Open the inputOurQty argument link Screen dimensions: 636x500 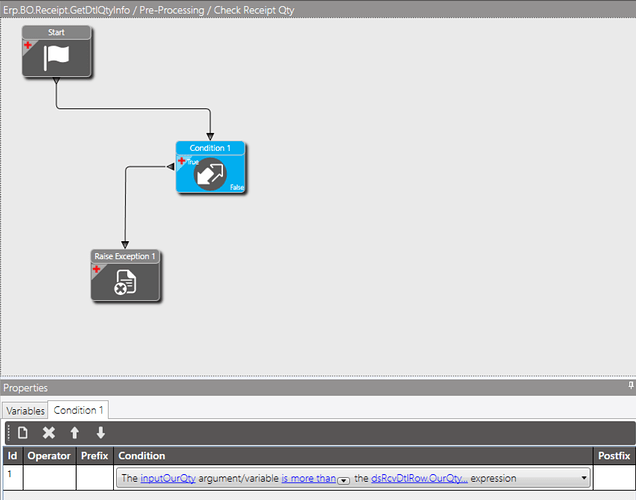click(168, 478)
